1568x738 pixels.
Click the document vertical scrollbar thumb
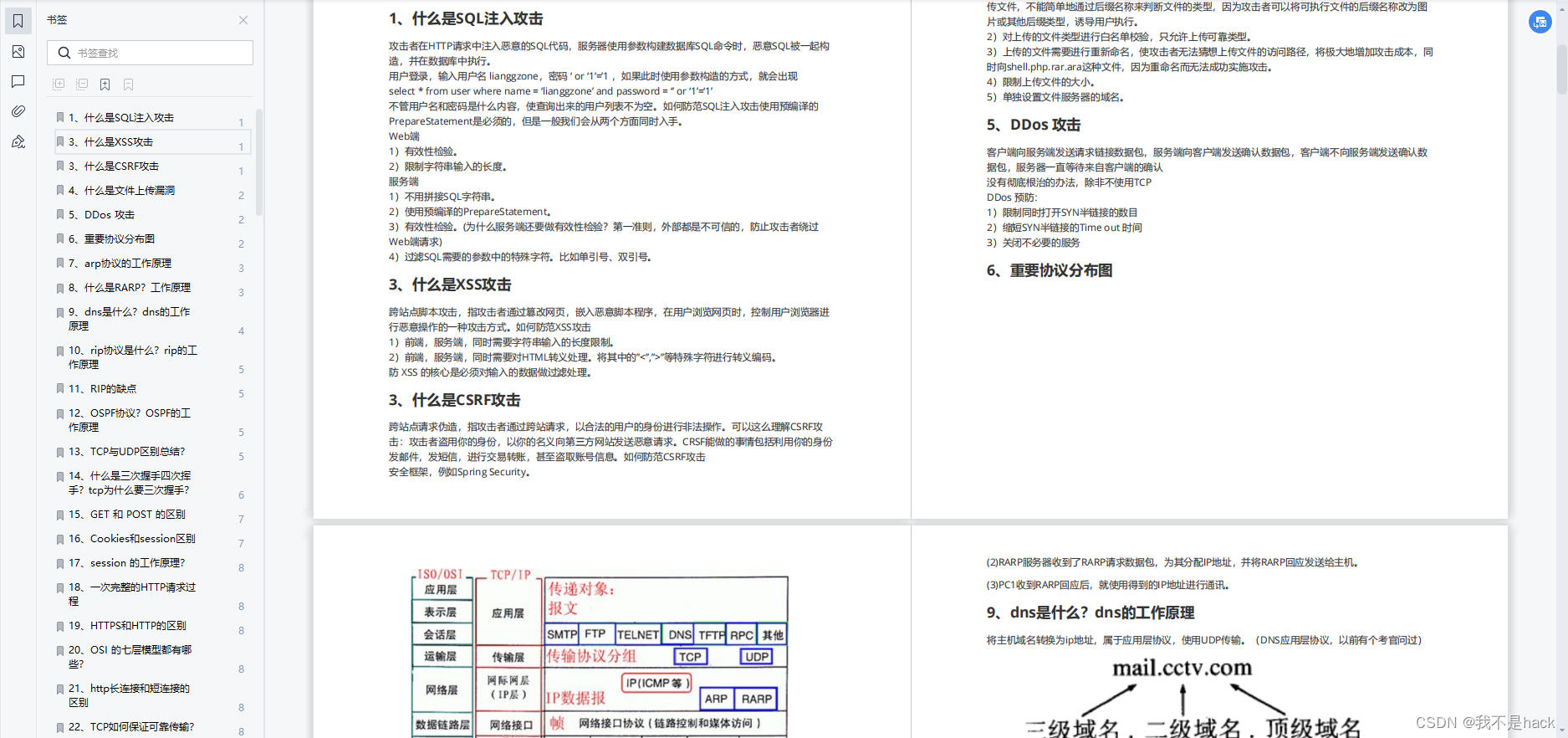point(1561,69)
